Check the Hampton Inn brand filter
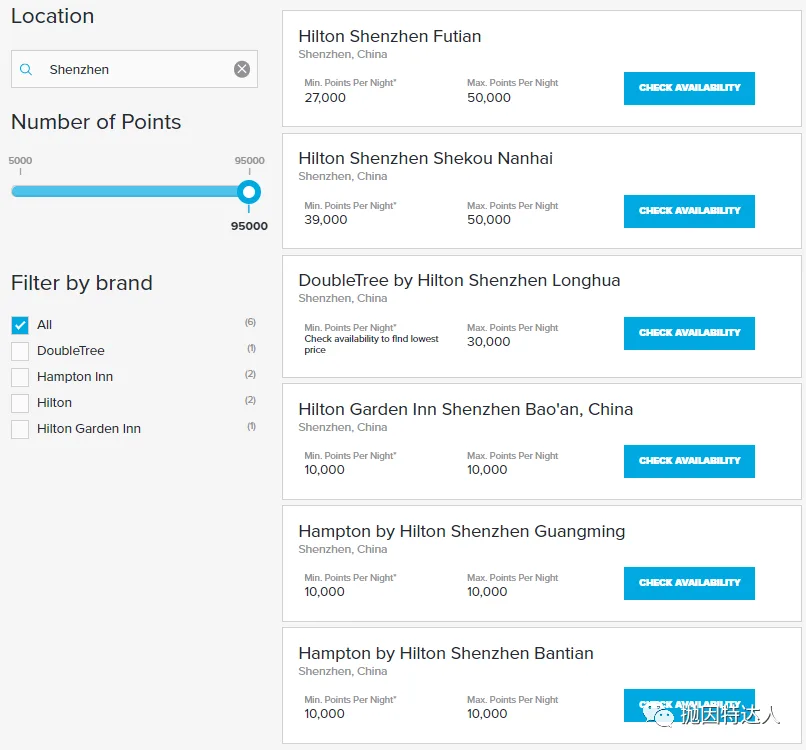 pos(20,377)
